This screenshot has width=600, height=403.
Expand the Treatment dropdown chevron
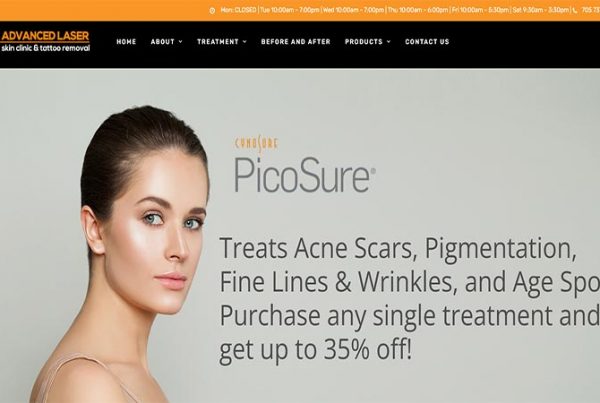tap(245, 42)
